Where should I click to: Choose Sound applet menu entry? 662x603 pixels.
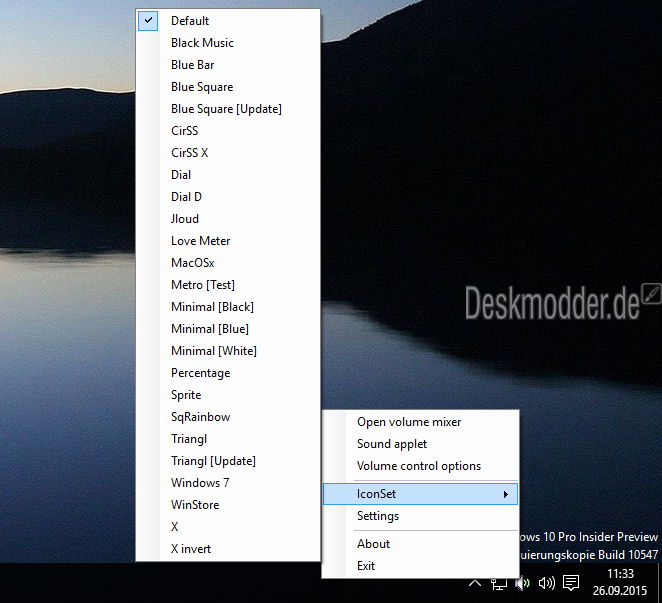click(392, 444)
